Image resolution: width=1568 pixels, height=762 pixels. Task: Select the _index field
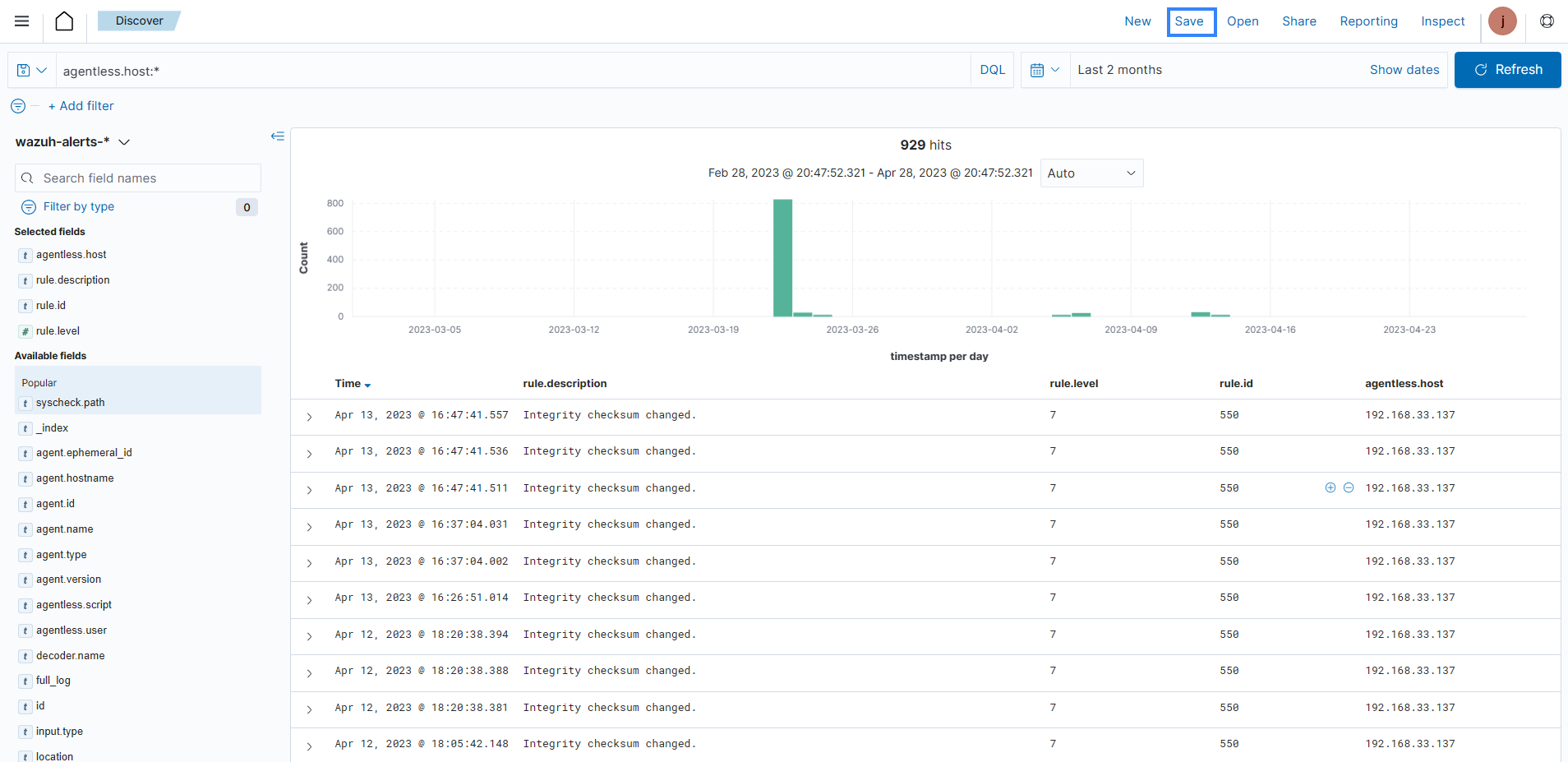(52, 428)
